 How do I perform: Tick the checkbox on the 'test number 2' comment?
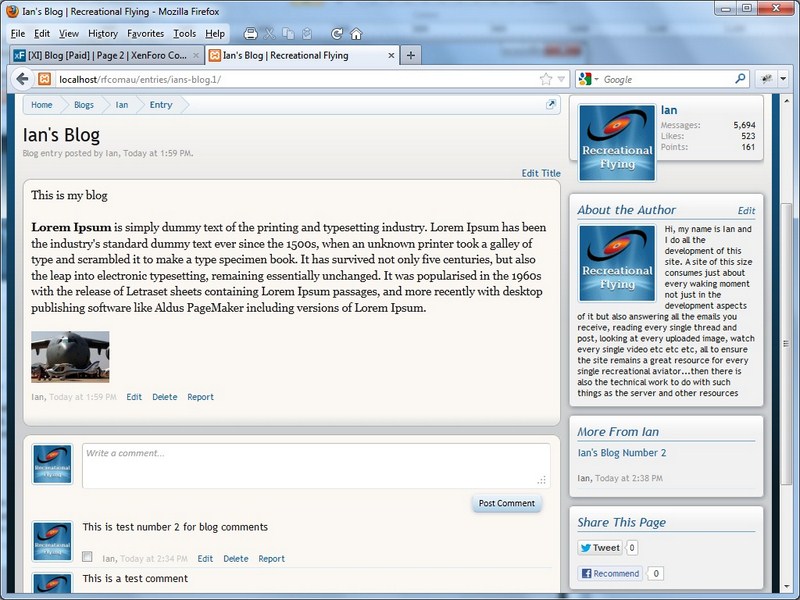click(87, 557)
